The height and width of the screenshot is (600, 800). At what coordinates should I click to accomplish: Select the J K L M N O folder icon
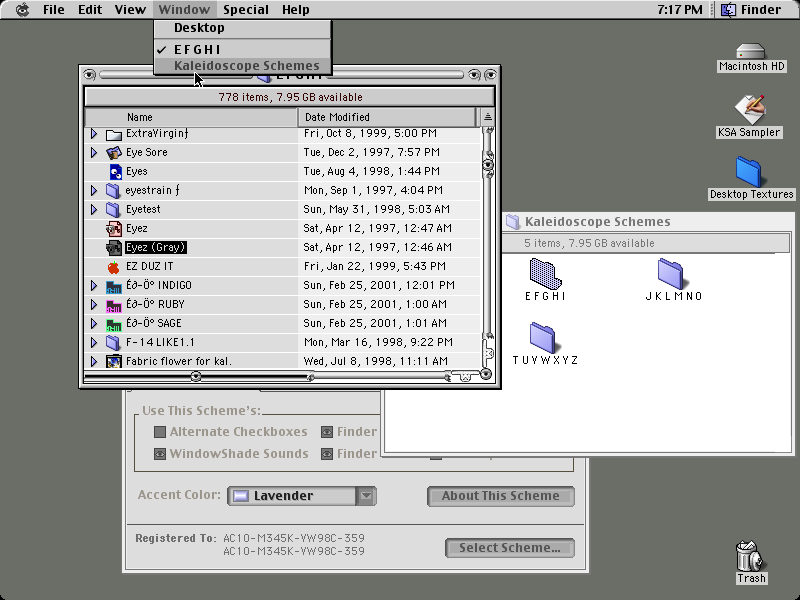(670, 273)
